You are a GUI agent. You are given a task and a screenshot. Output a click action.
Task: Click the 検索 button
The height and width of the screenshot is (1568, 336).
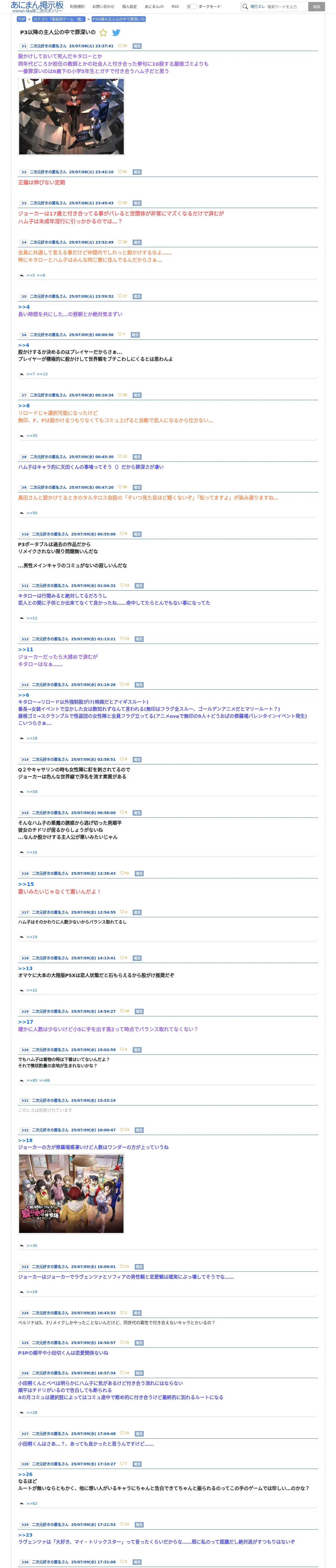click(x=316, y=7)
